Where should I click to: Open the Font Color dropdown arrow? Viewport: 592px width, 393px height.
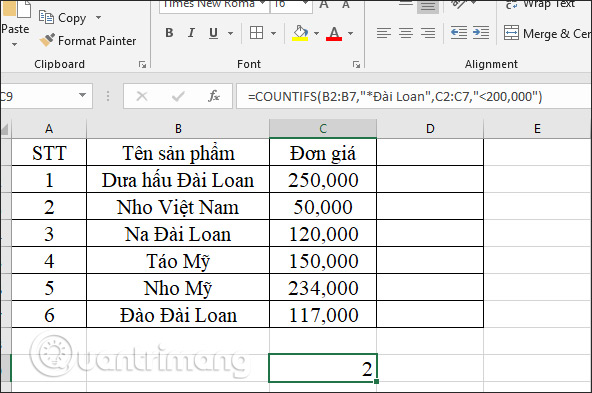[x=350, y=33]
